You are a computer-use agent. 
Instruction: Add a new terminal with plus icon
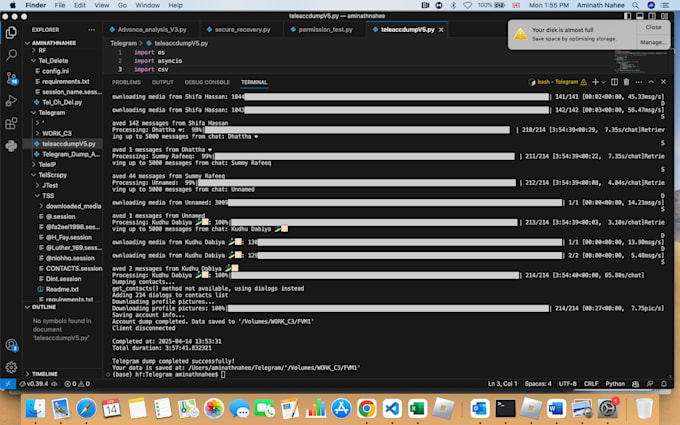pos(595,82)
